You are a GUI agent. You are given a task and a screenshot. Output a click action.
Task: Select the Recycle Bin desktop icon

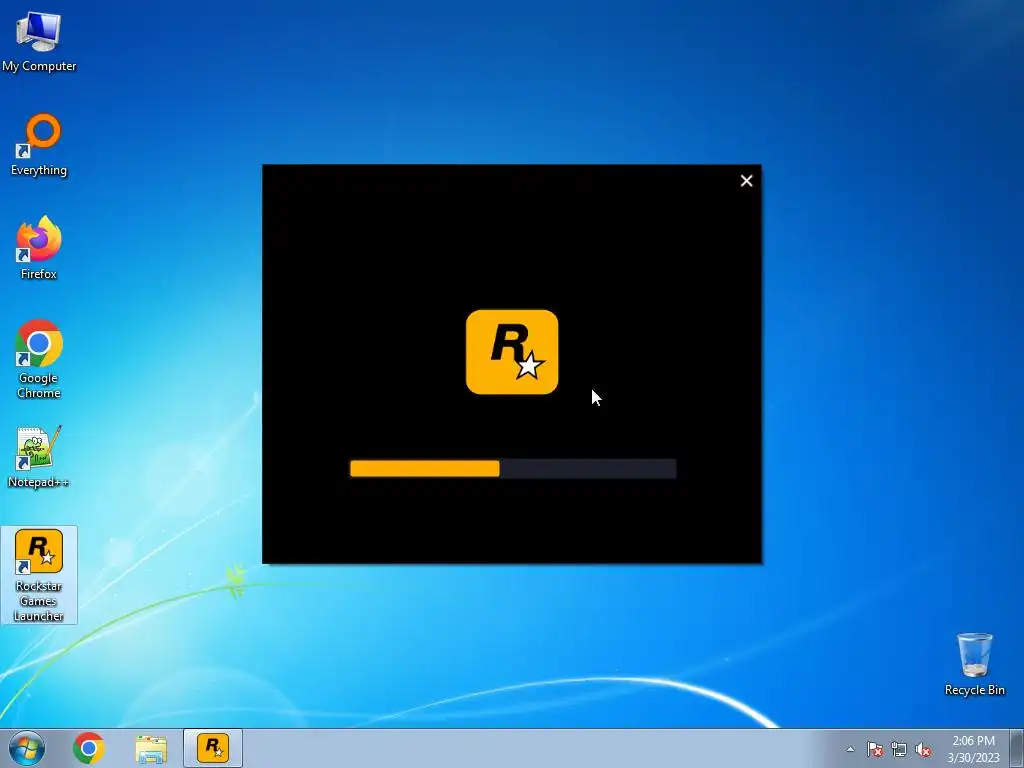(974, 664)
